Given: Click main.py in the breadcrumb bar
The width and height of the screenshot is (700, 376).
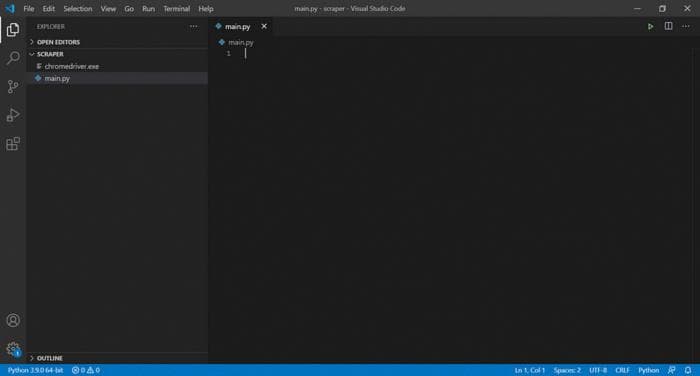Looking at the screenshot, I should click(241, 42).
